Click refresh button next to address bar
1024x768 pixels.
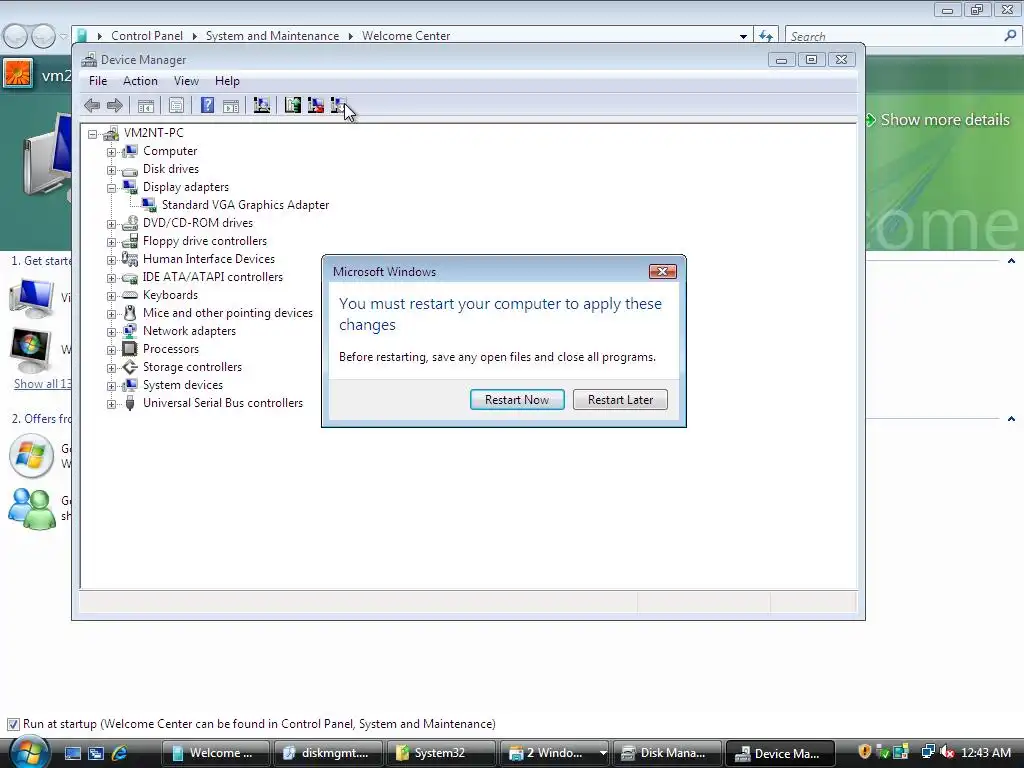coord(766,36)
